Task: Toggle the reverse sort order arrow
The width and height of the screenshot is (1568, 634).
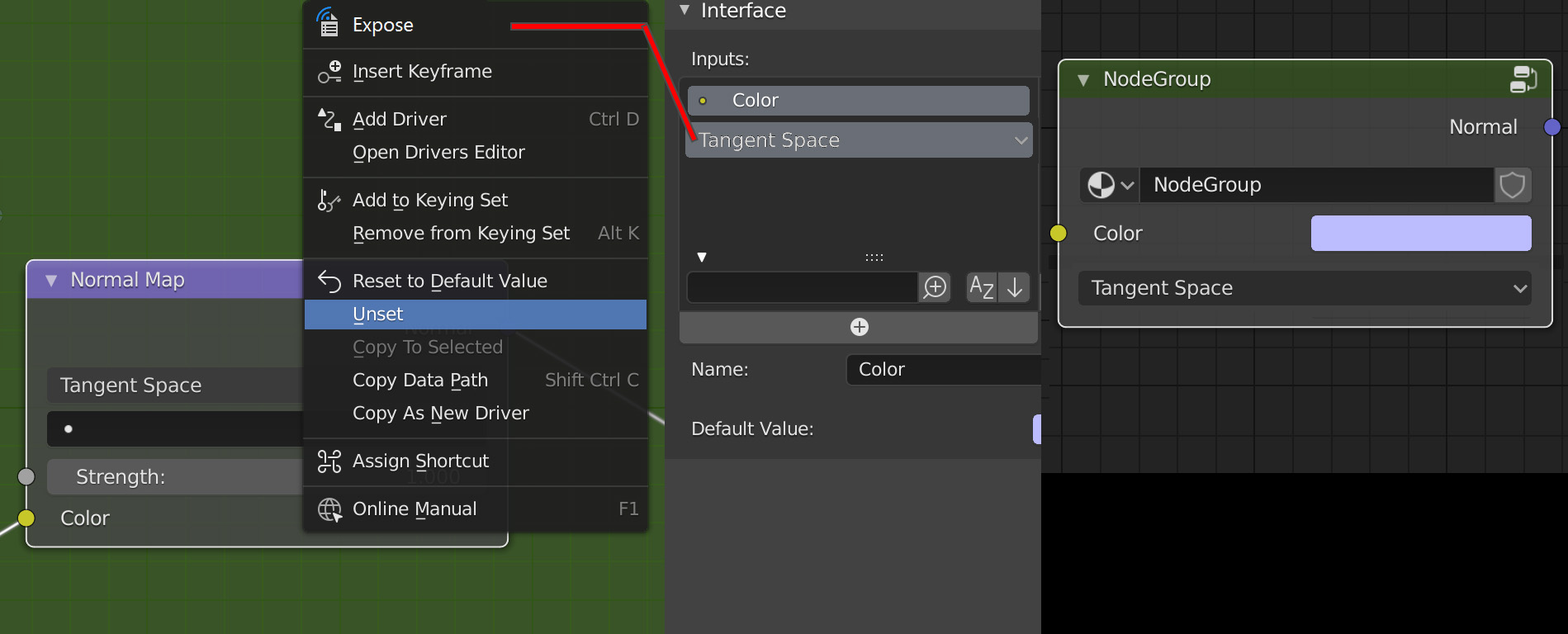Action: click(1015, 287)
